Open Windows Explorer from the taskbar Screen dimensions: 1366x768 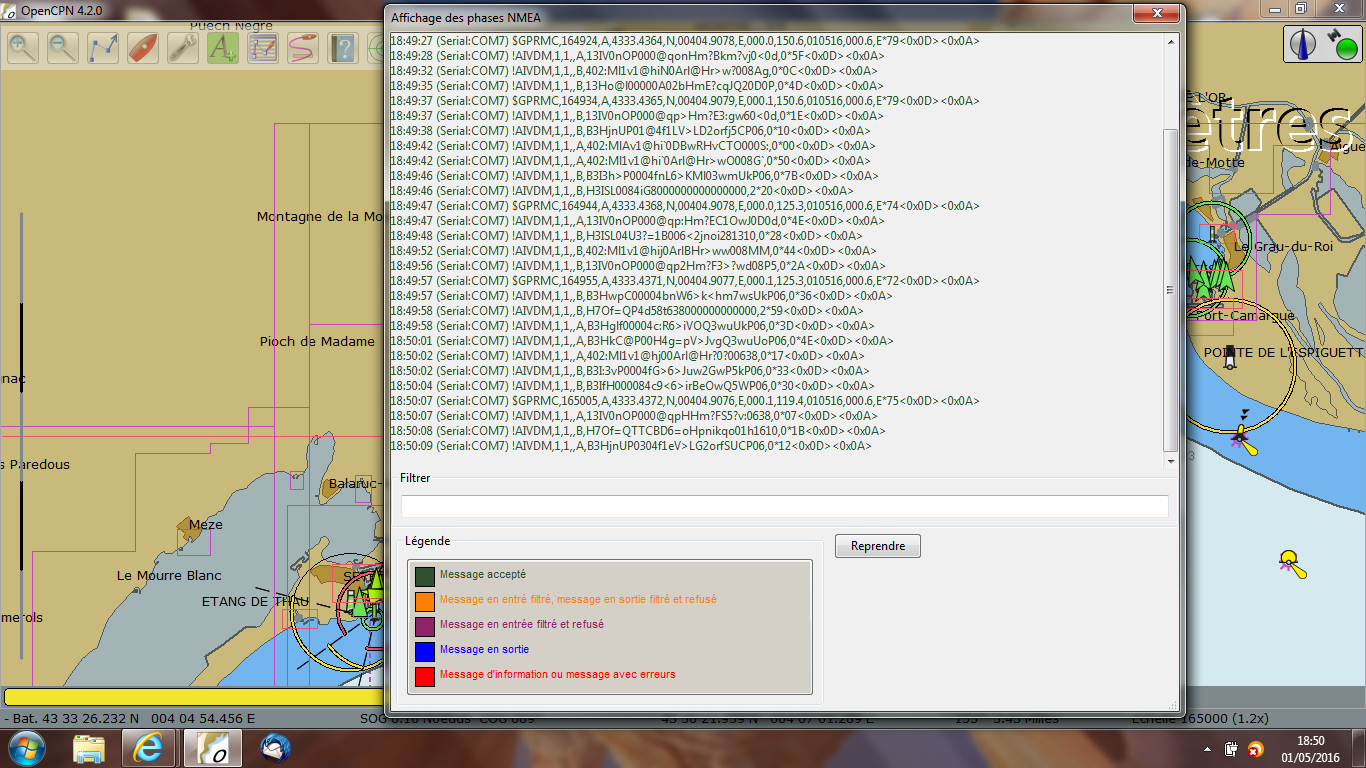[x=89, y=748]
